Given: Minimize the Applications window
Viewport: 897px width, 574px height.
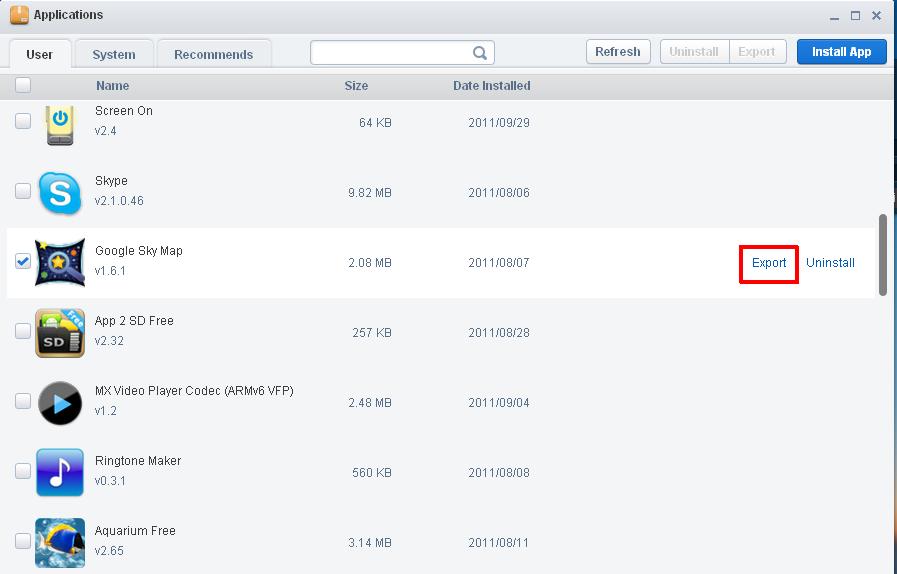Looking at the screenshot, I should (x=835, y=17).
